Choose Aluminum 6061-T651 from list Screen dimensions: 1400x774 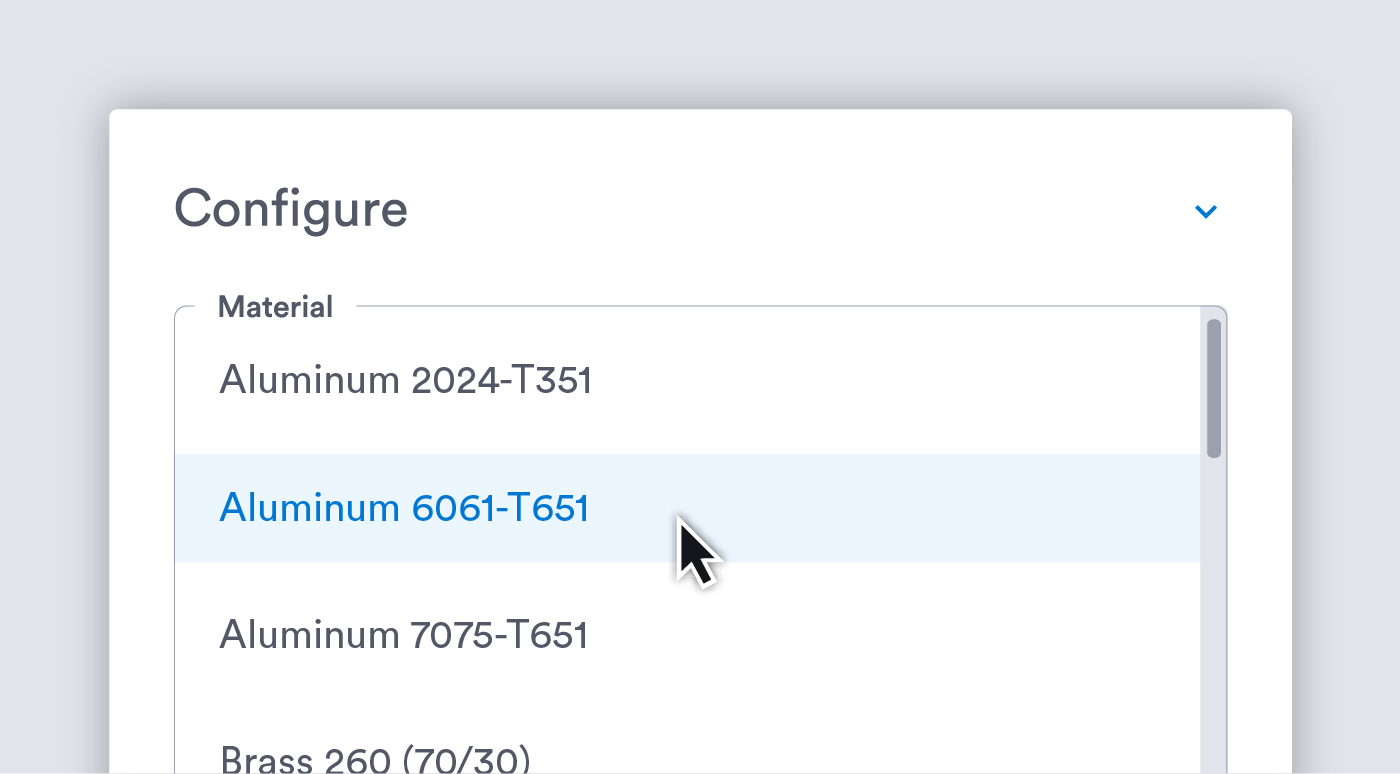pyautogui.click(x=404, y=508)
